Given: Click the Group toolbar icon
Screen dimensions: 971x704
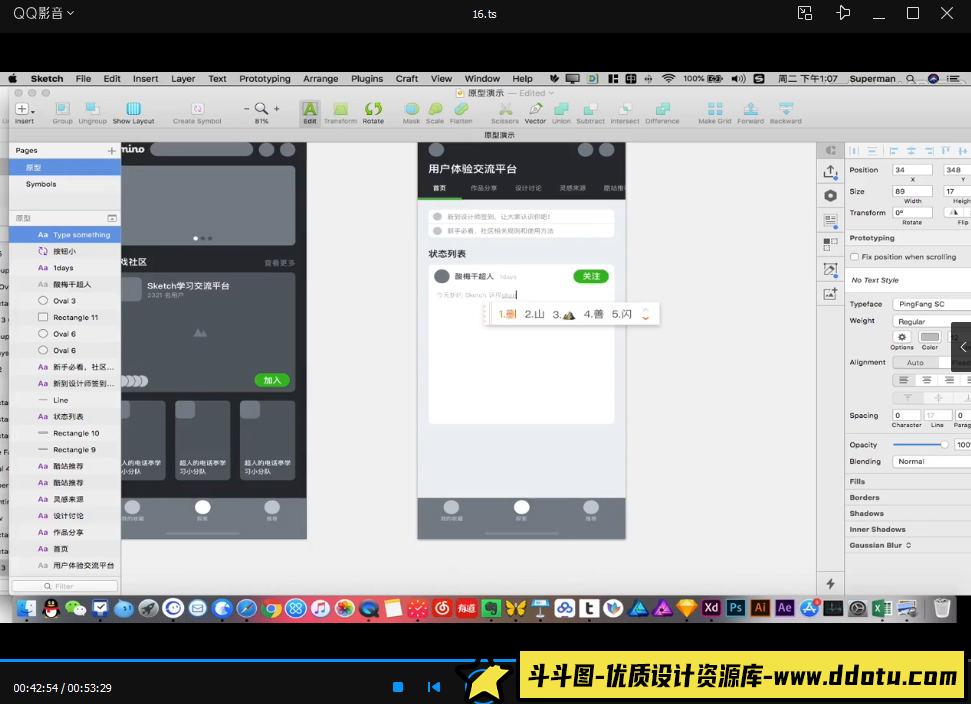Looking at the screenshot, I should pyautogui.click(x=62, y=113).
